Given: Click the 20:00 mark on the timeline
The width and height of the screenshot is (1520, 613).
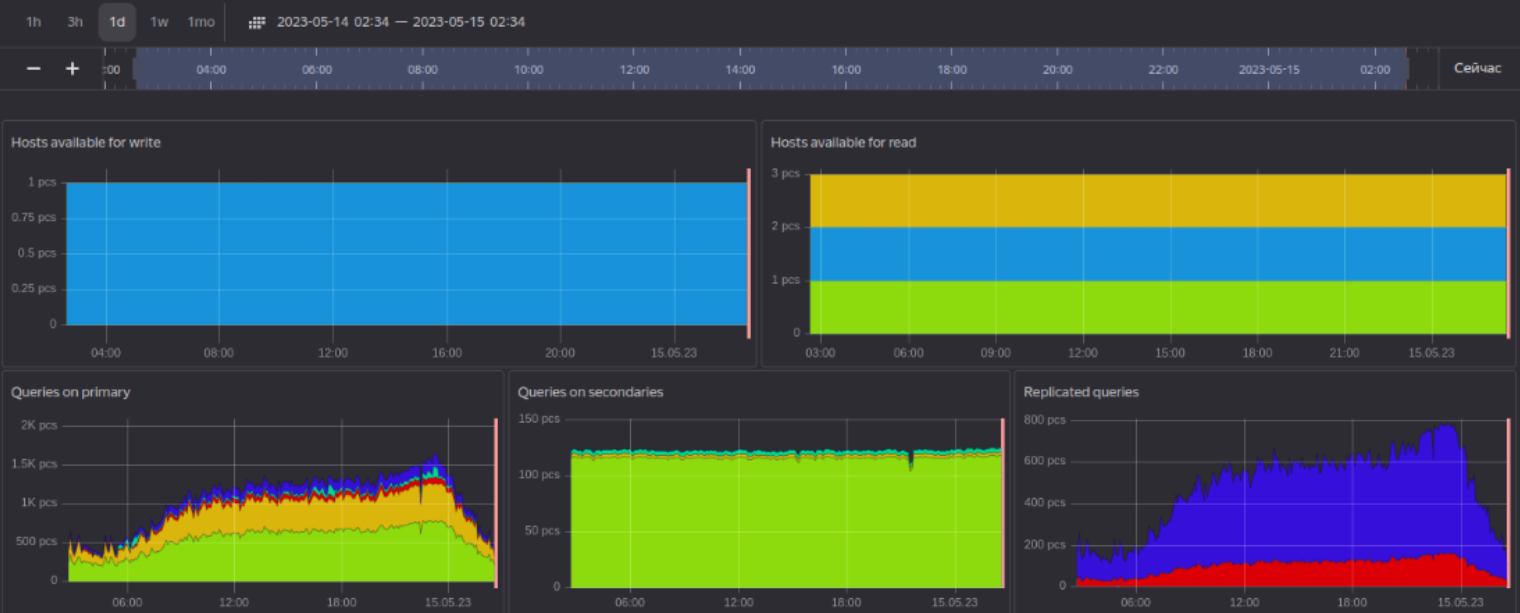Looking at the screenshot, I should [1057, 70].
